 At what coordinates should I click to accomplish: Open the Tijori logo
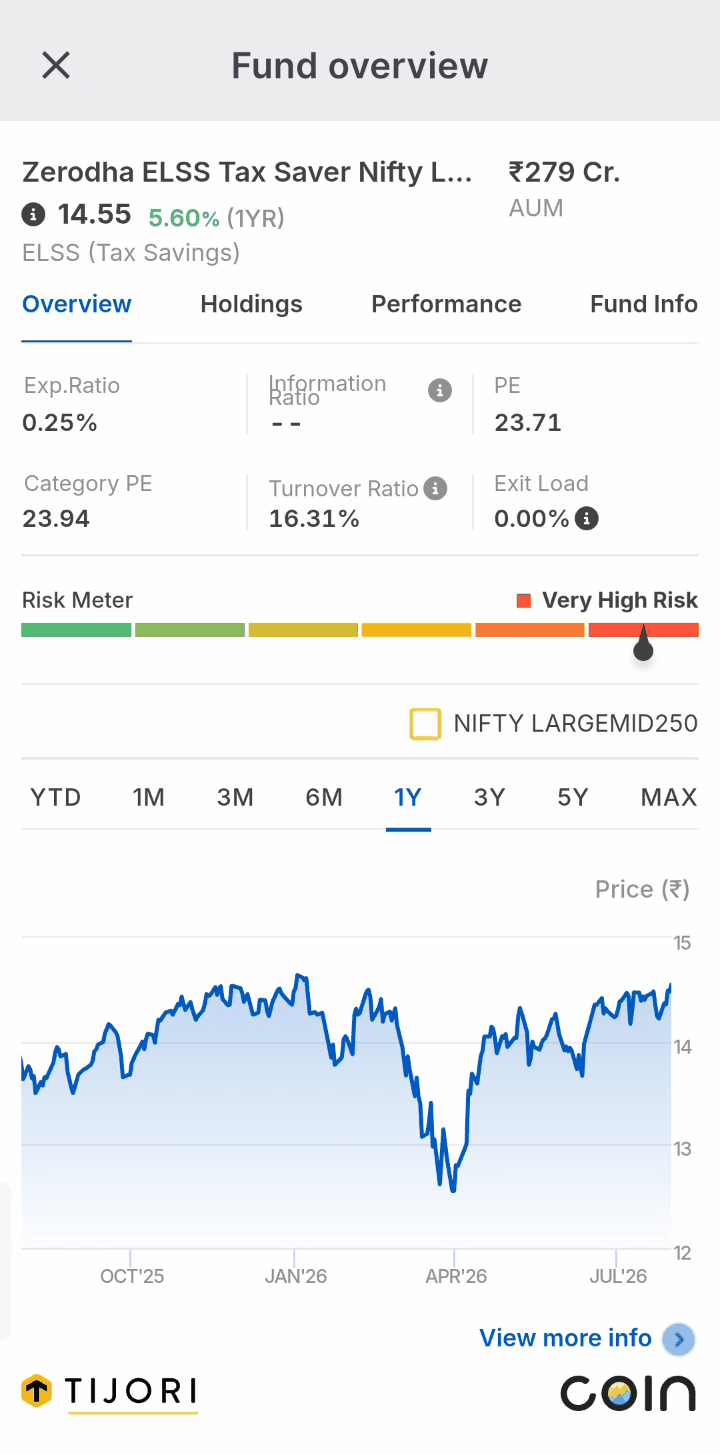(110, 1392)
